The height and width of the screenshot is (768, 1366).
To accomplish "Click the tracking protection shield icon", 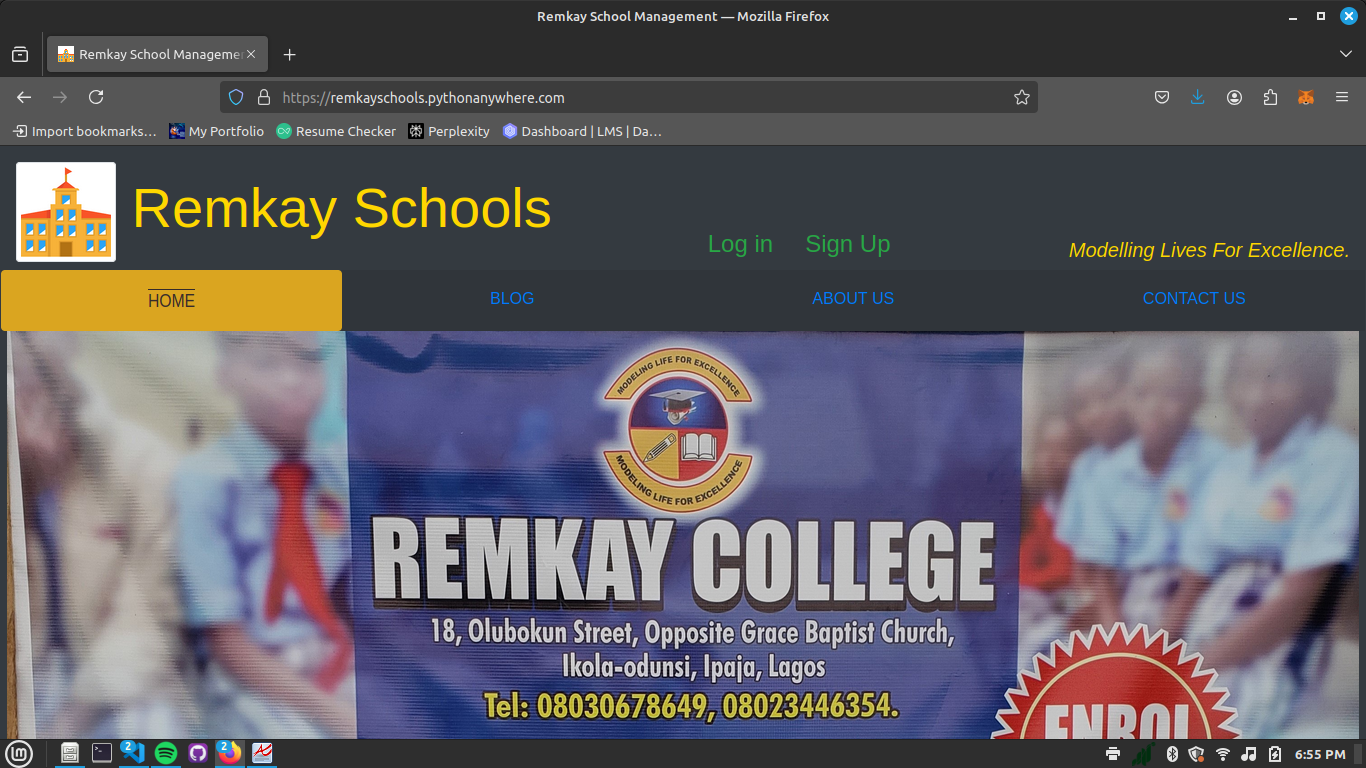I will pyautogui.click(x=236, y=97).
